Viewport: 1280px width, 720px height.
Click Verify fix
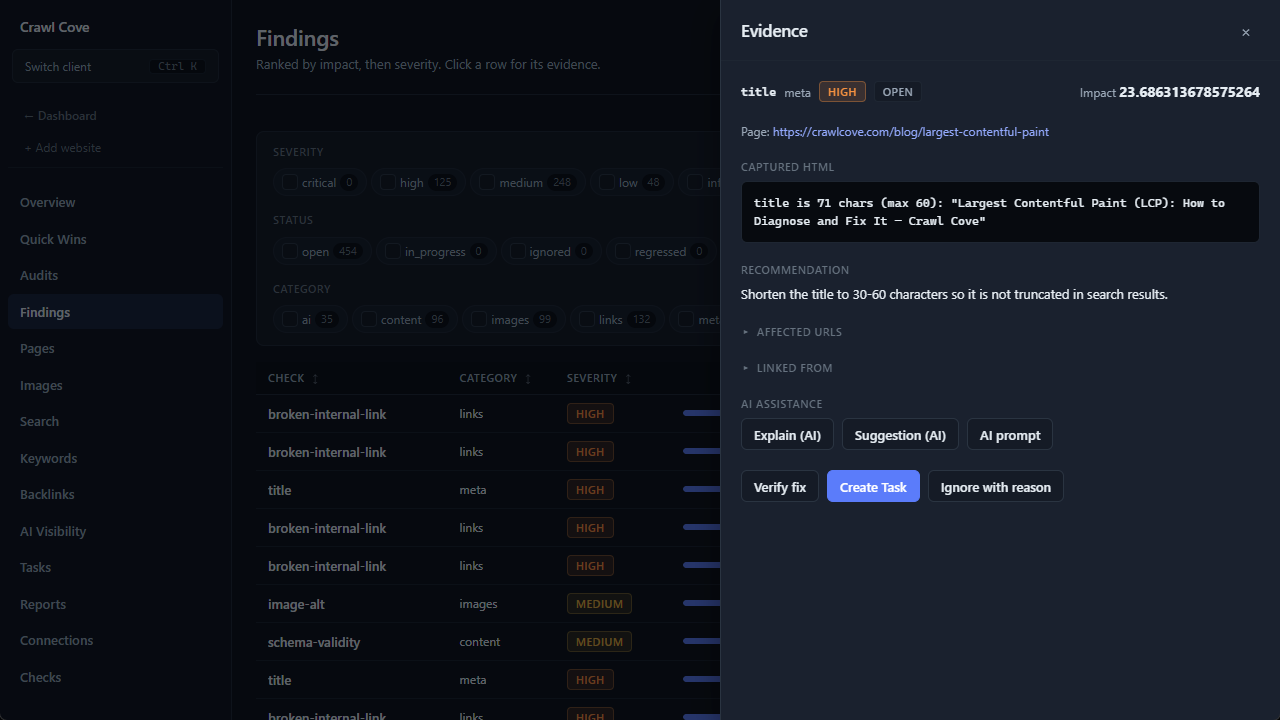click(x=780, y=487)
